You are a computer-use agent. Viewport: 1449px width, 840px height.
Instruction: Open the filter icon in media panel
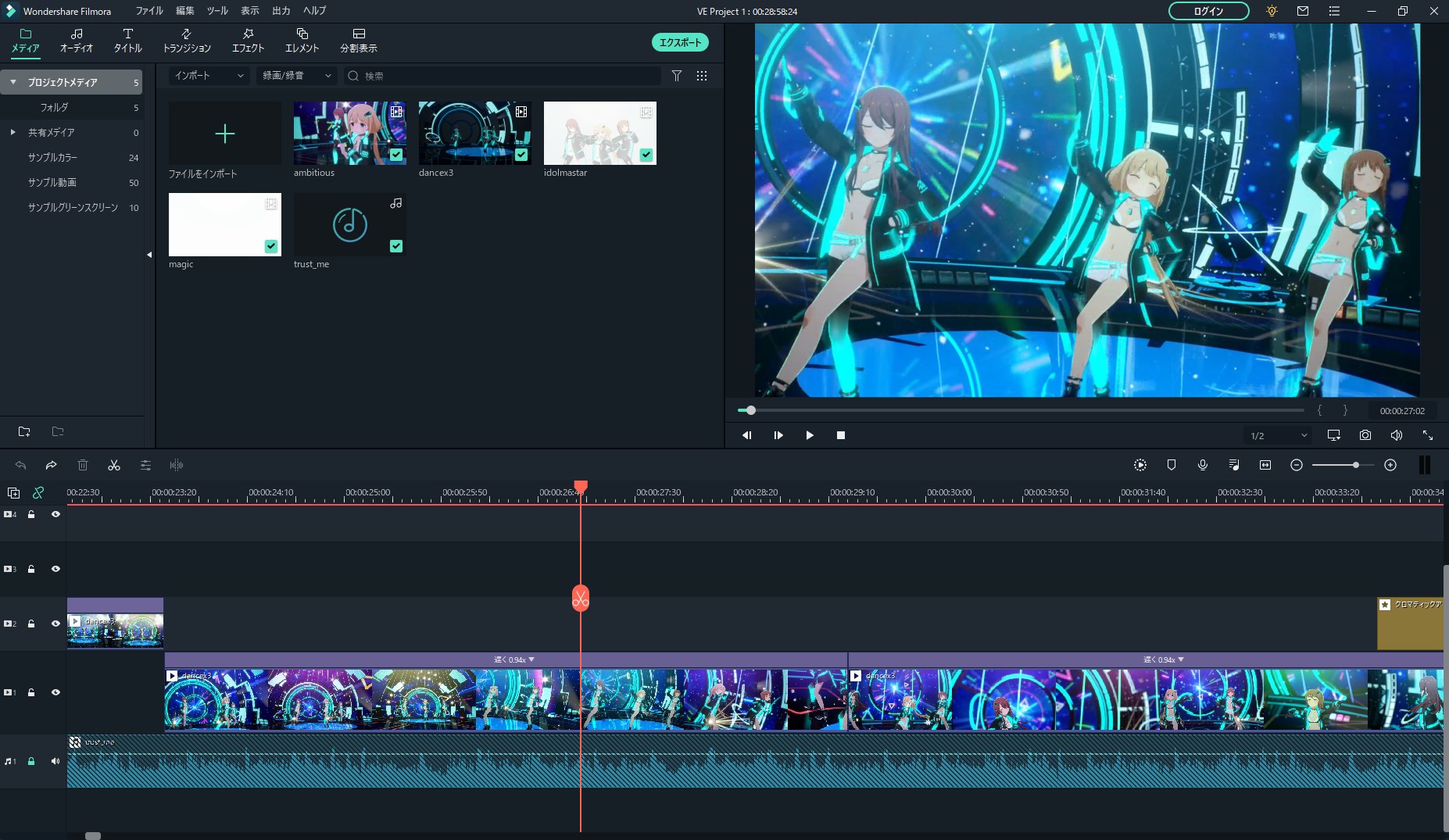point(677,76)
